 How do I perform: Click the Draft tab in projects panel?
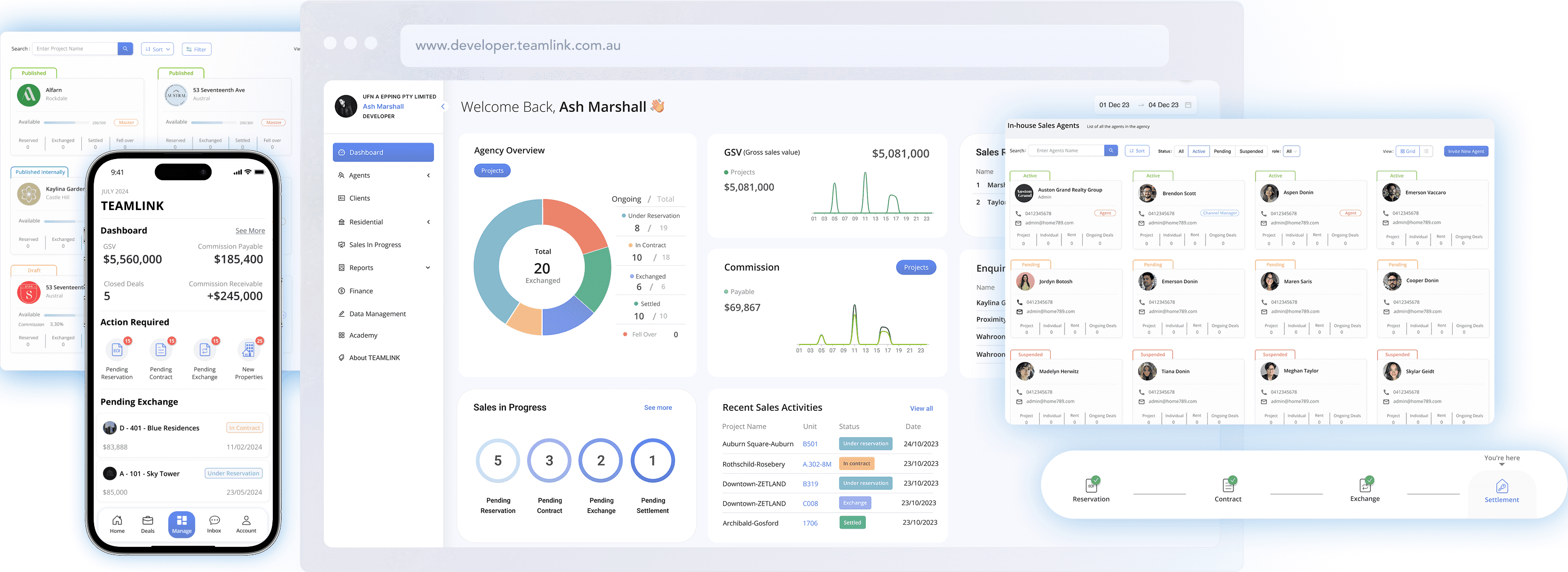click(34, 271)
